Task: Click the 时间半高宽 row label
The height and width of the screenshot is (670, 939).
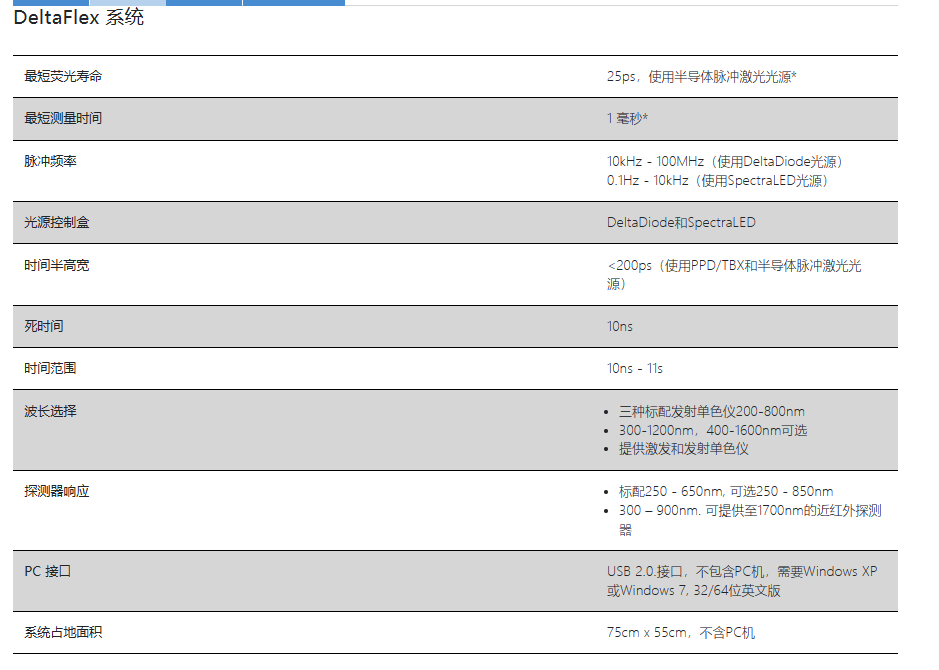Action: (x=56, y=265)
